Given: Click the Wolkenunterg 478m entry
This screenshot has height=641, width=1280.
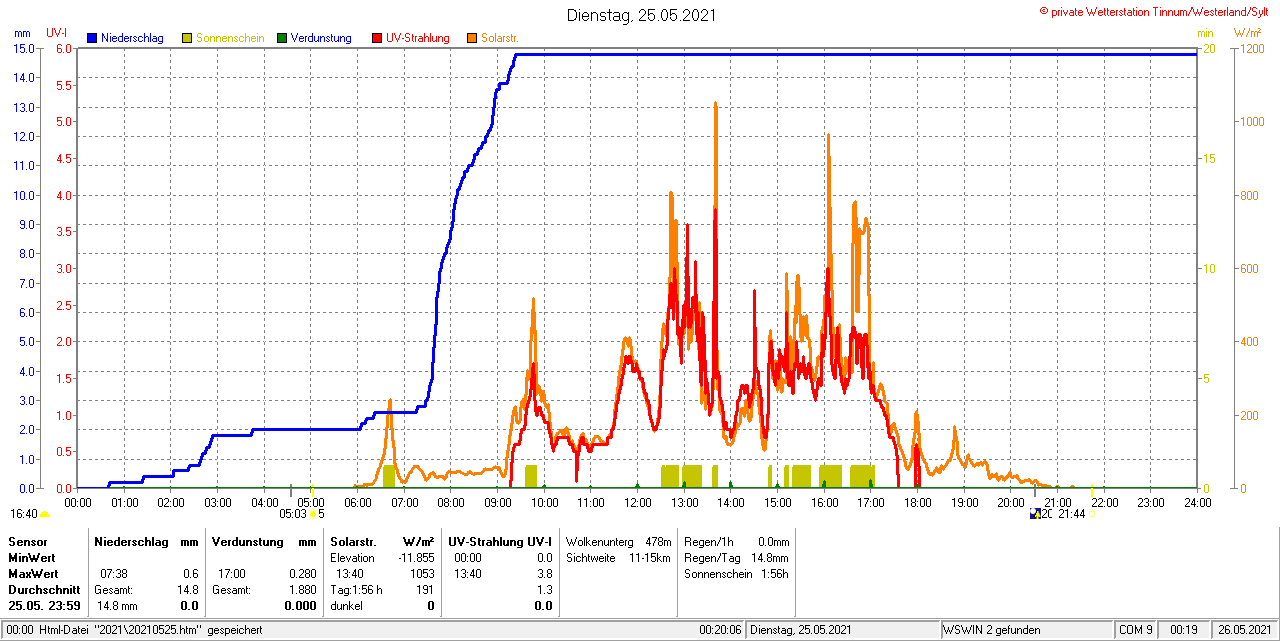Looking at the screenshot, I should (618, 541).
